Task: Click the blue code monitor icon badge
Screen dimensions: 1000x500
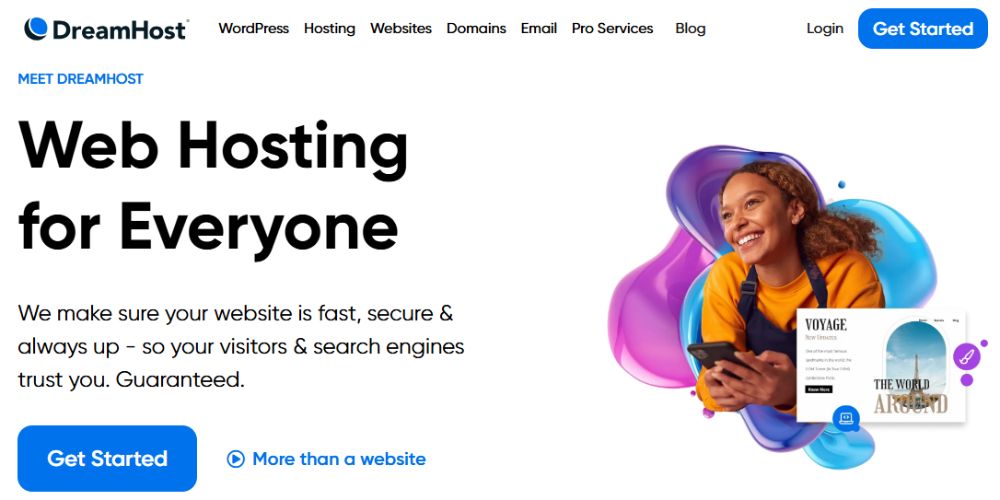Action: (x=846, y=418)
